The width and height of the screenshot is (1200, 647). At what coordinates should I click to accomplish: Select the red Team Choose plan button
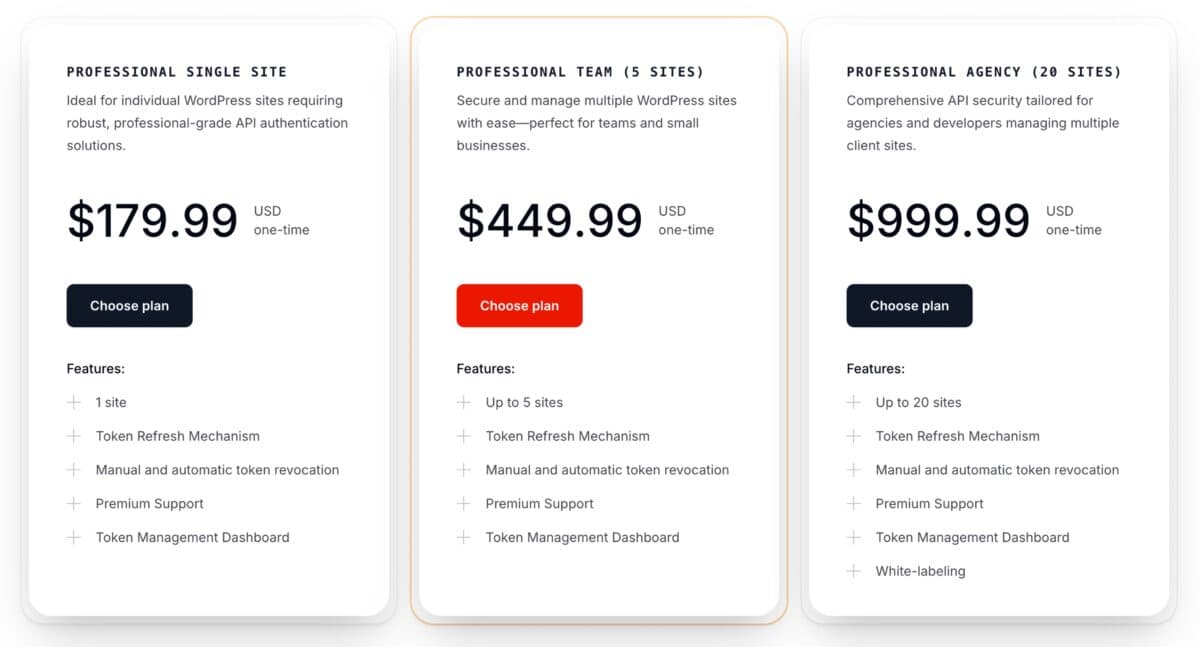519,306
